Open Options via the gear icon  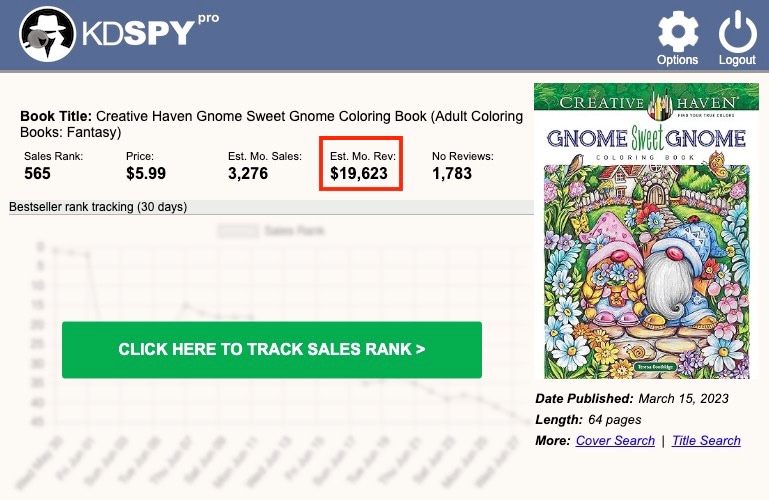coord(677,31)
